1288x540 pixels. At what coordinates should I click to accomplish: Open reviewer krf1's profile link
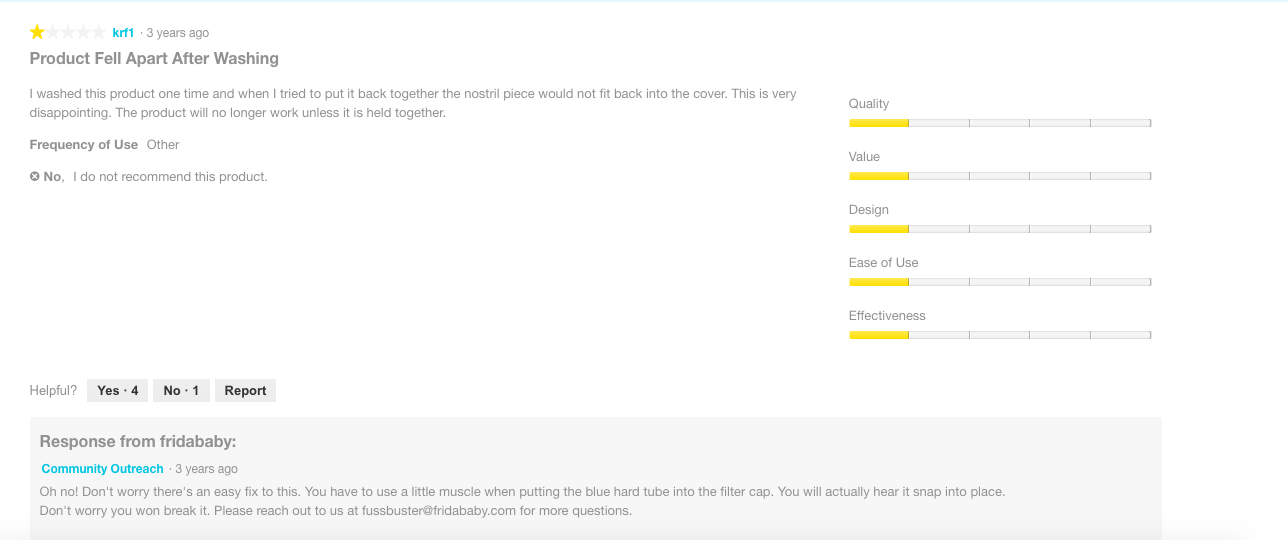(123, 33)
